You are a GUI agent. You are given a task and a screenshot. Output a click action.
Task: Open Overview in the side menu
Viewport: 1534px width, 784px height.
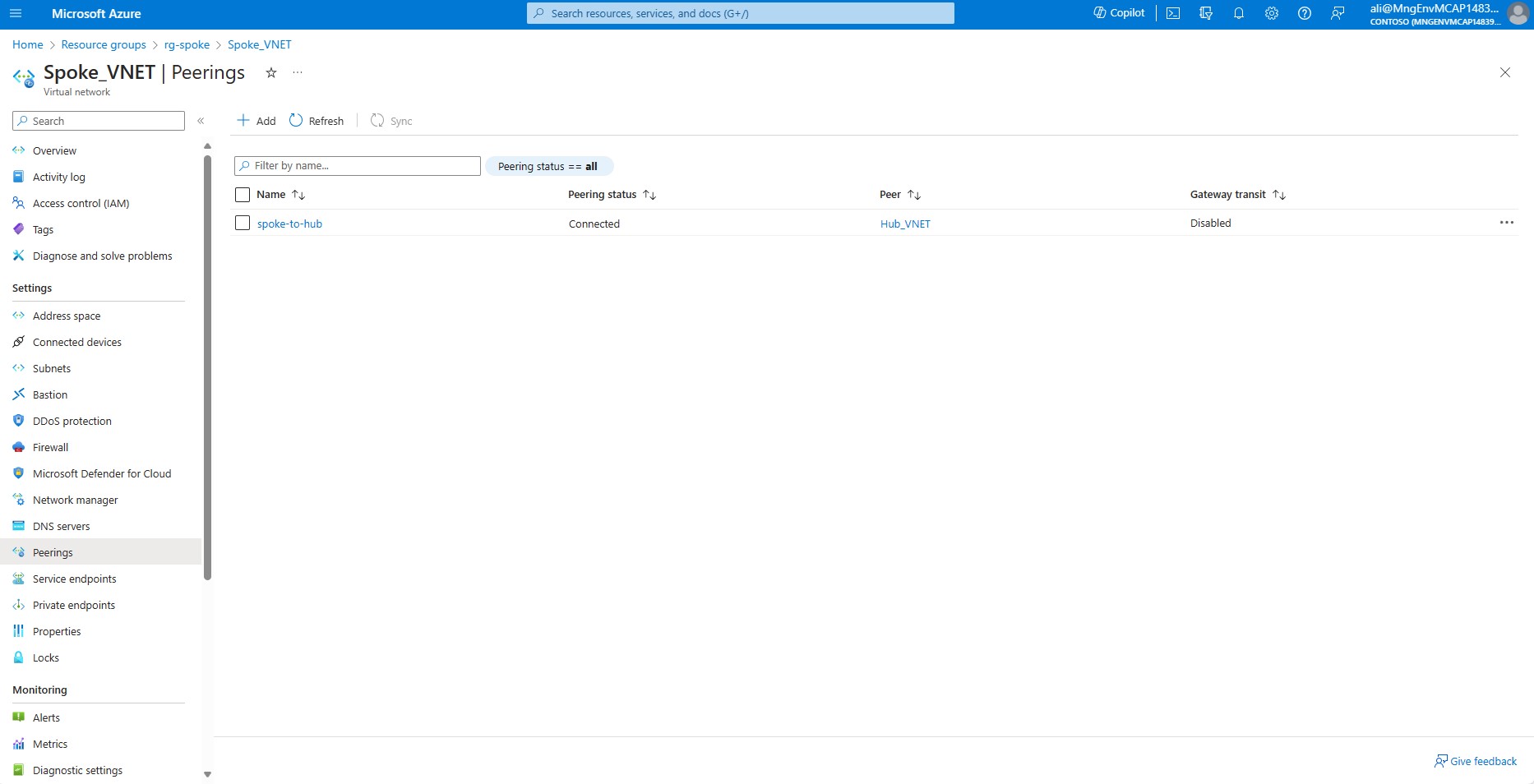(54, 150)
